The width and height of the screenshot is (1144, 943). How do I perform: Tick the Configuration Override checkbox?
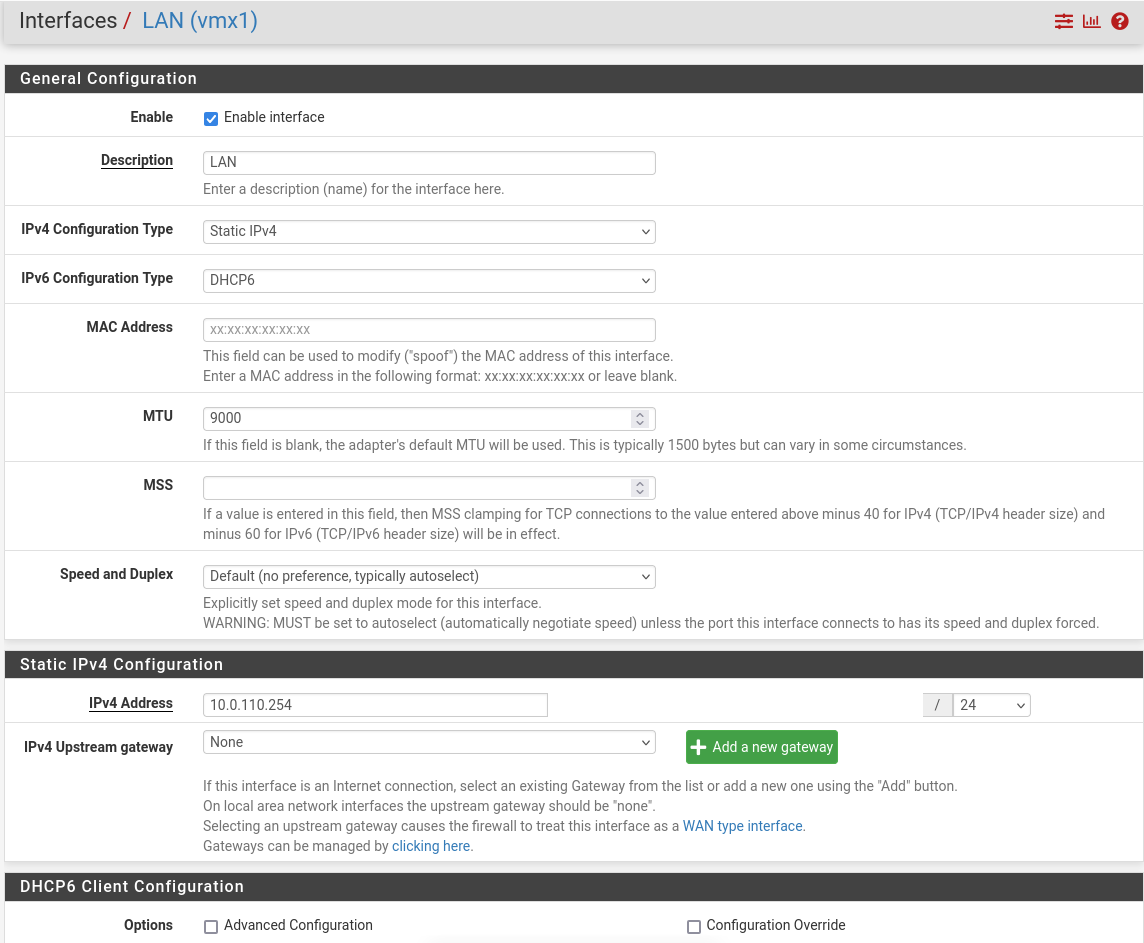[x=694, y=927]
